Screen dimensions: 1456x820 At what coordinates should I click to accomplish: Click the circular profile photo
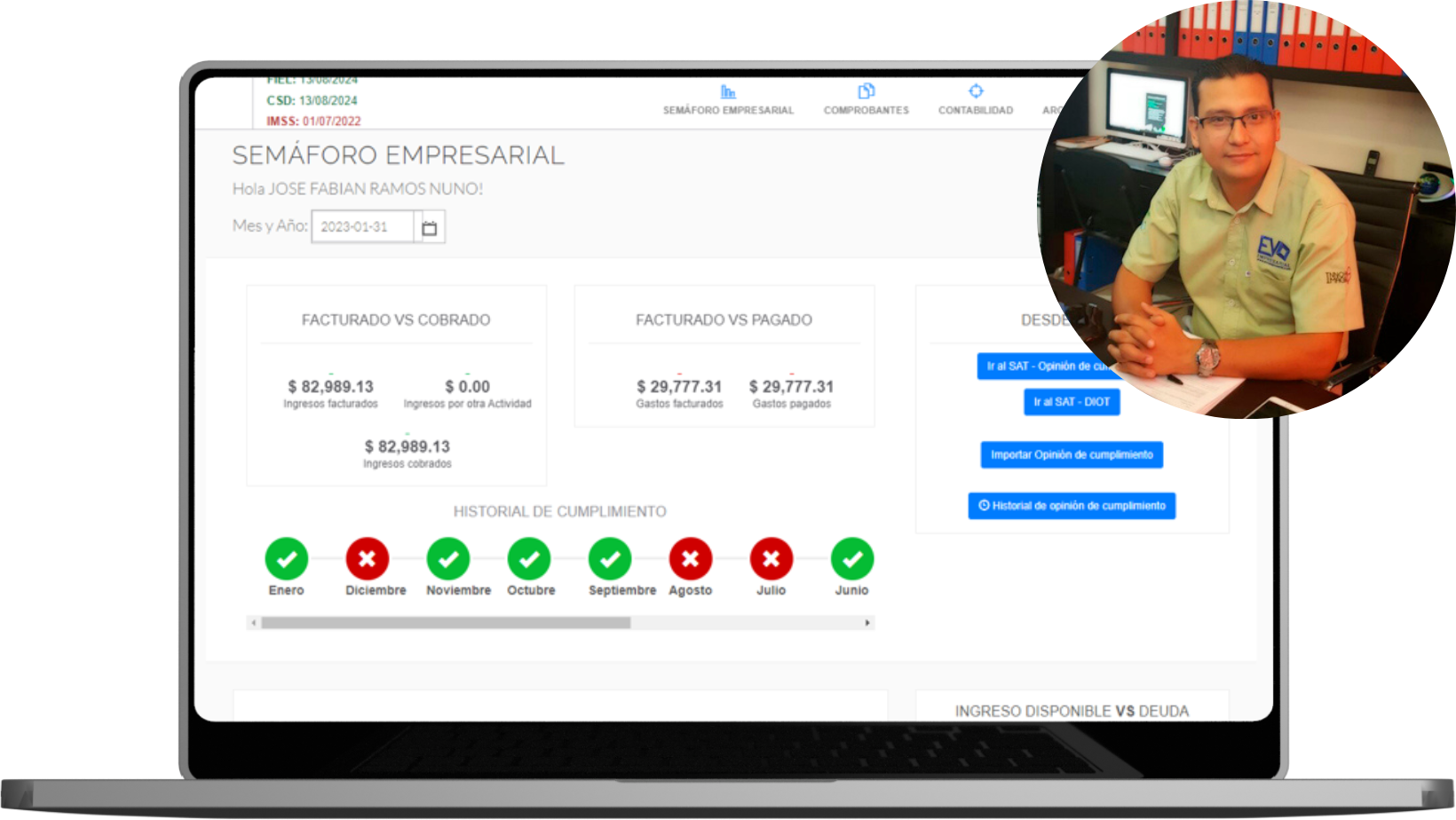click(1246, 210)
